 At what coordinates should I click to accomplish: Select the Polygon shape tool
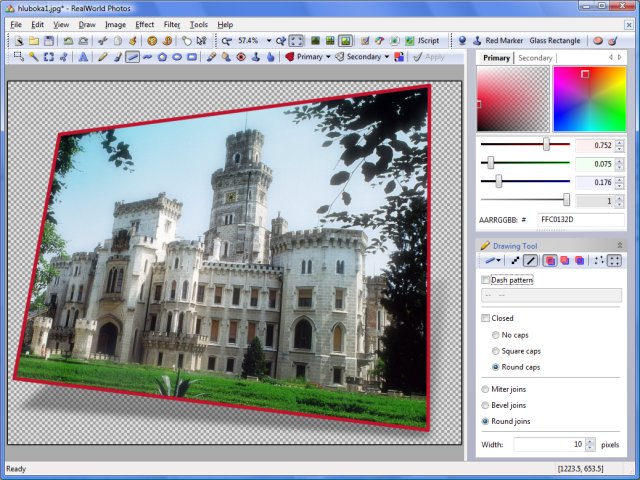tap(162, 57)
